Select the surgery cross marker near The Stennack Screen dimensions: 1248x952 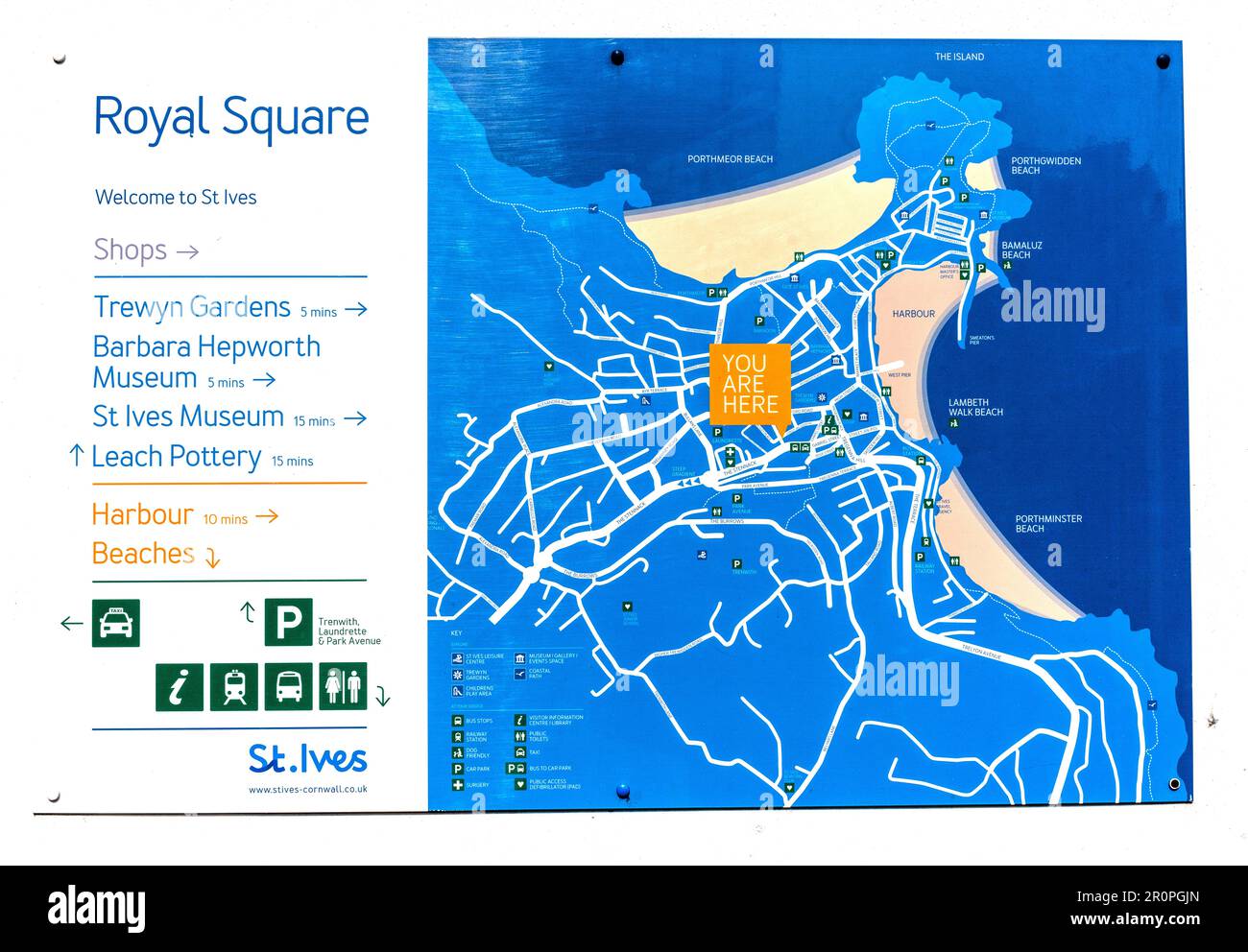[x=731, y=453]
